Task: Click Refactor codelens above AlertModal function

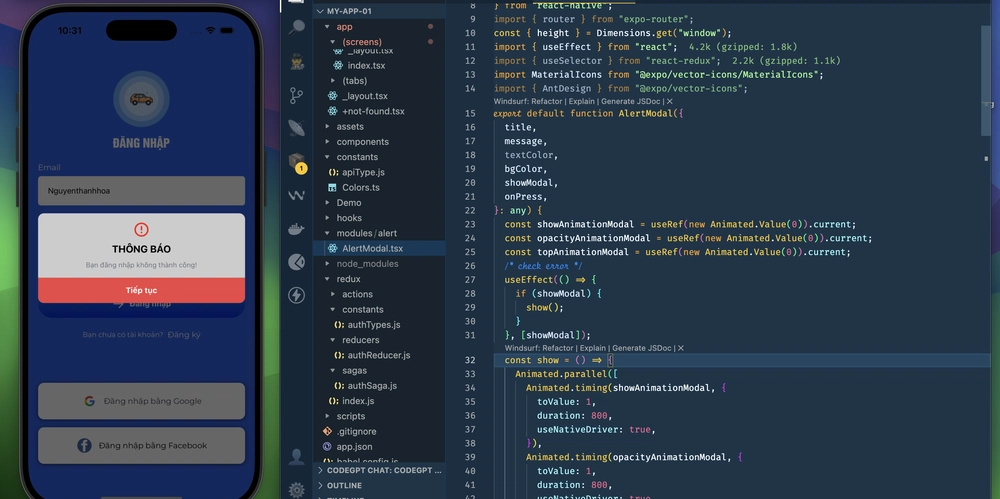Action: [x=547, y=101]
